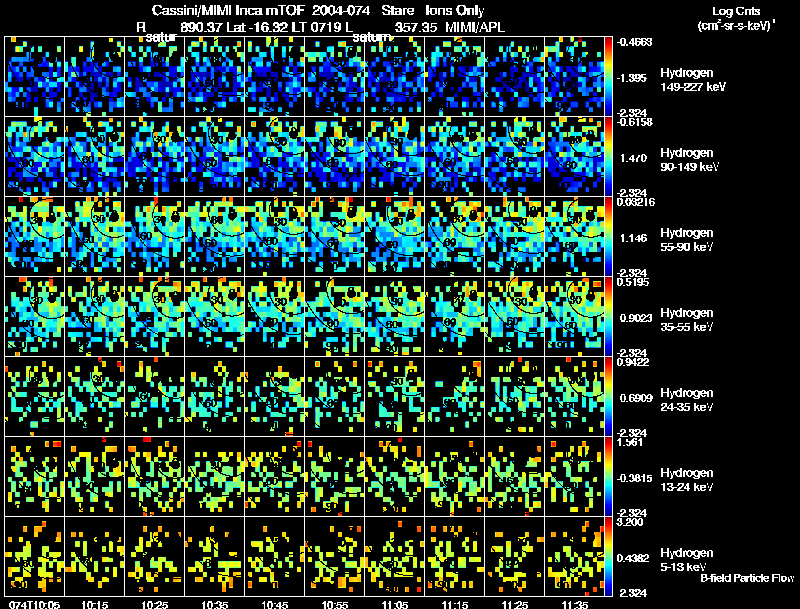
Task: Click the 0.6909 colorbar value
Action: pos(636,398)
